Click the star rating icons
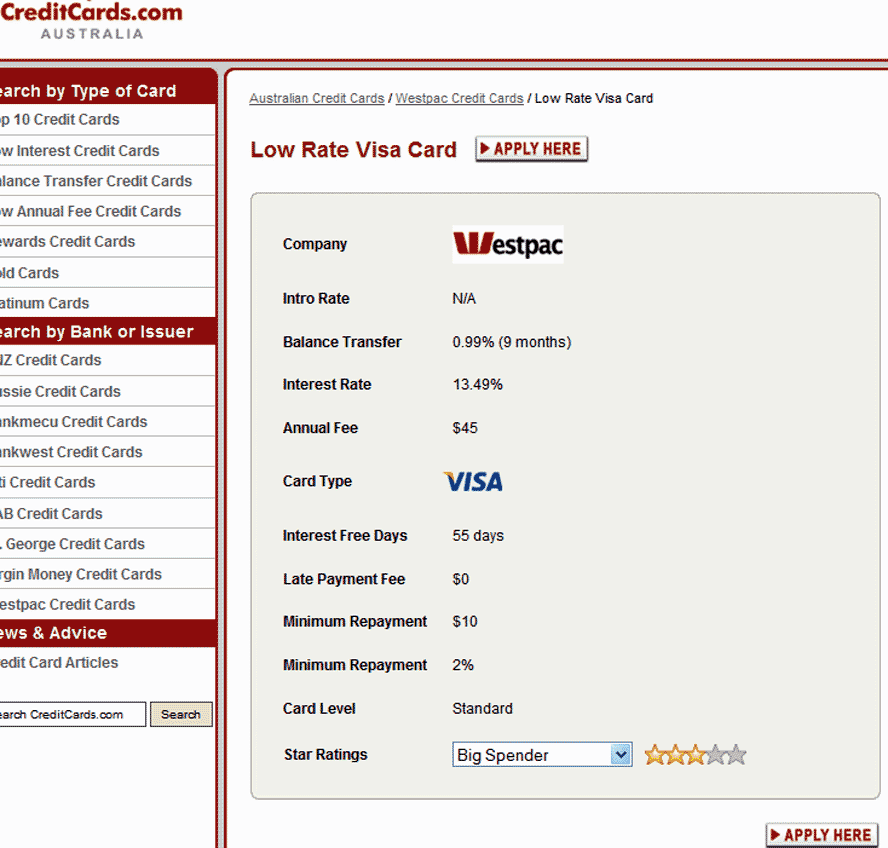Viewport: 888px width, 848px height. pyautogui.click(x=695, y=755)
